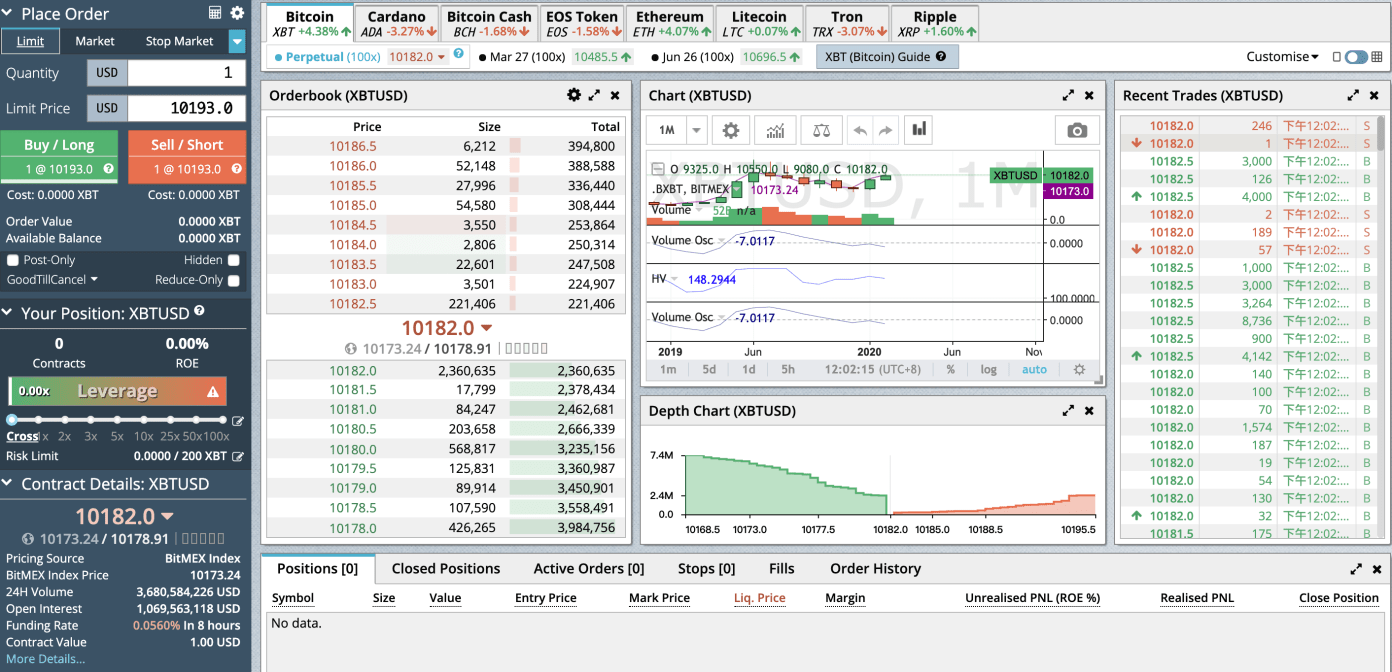Click the Buy / Long button
Screen dimensions: 1392x672
coord(59,145)
